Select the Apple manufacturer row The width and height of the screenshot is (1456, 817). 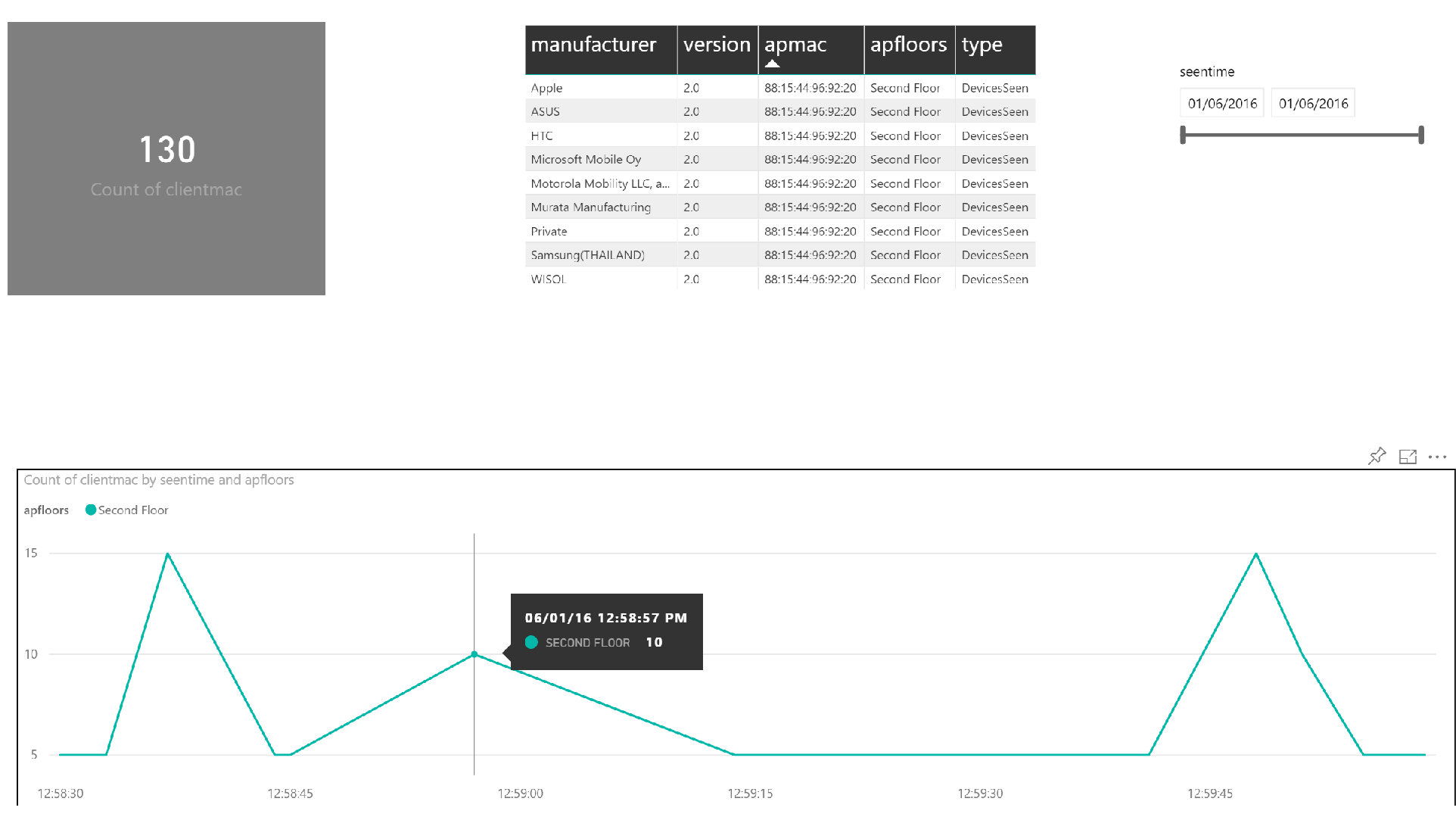tap(780, 88)
